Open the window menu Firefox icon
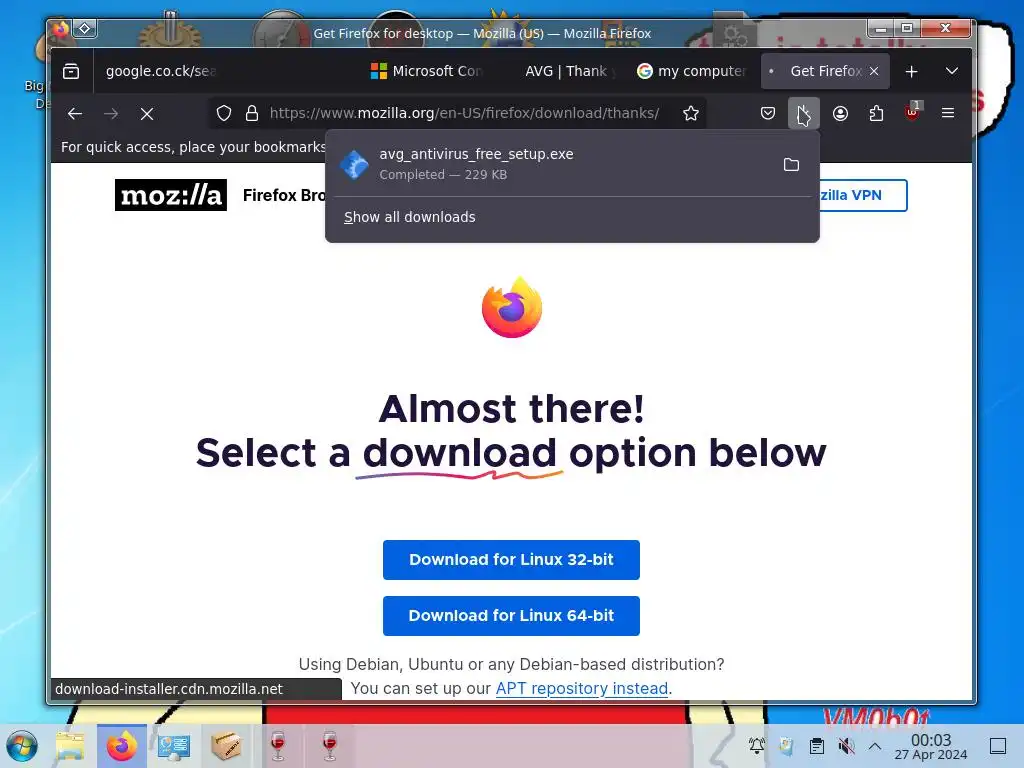This screenshot has width=1024, height=768. 61,29
